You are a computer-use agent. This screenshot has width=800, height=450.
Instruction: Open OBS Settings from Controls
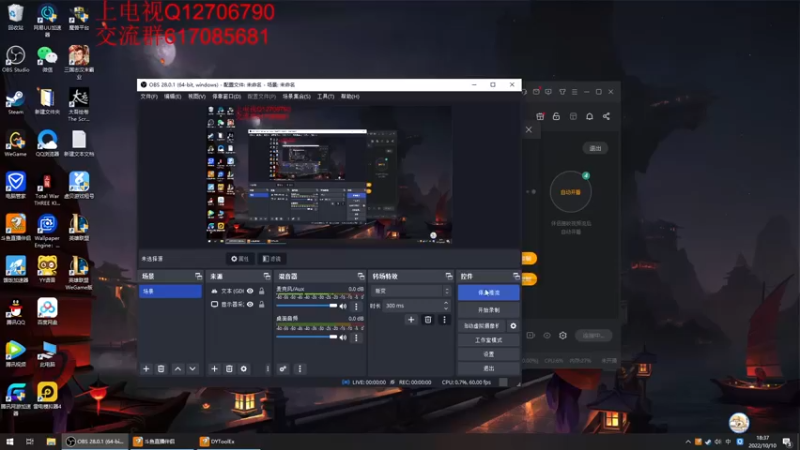(x=488, y=354)
